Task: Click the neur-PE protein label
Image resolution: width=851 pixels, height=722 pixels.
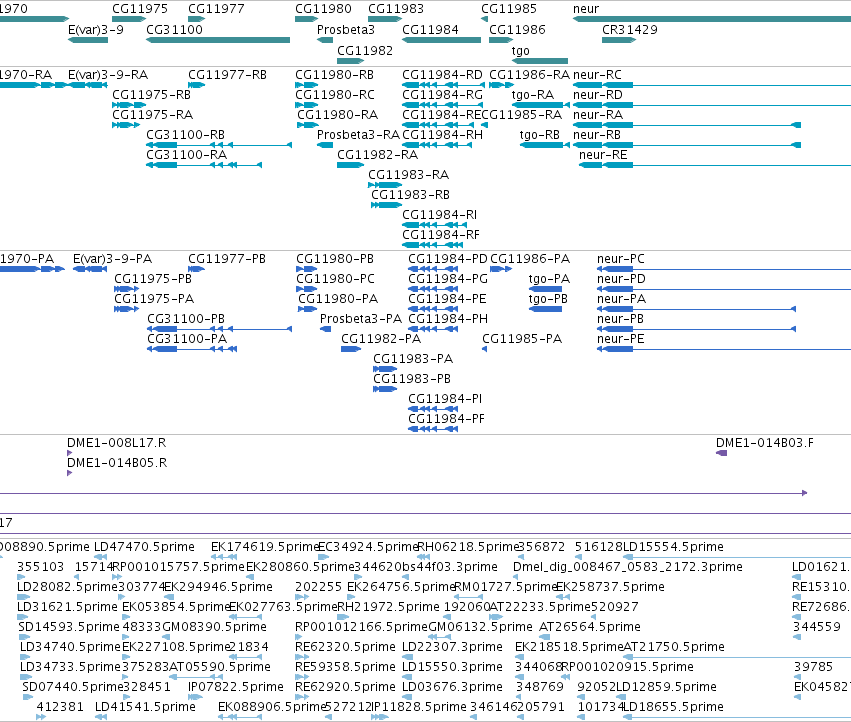Action: 621,339
